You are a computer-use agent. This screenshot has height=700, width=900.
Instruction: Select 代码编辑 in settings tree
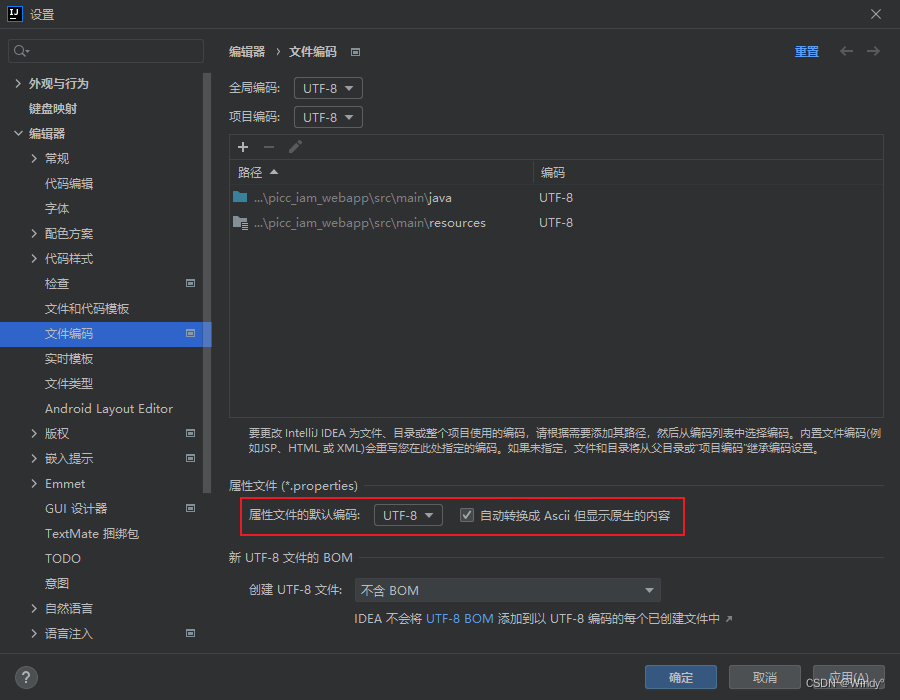[x=69, y=184]
